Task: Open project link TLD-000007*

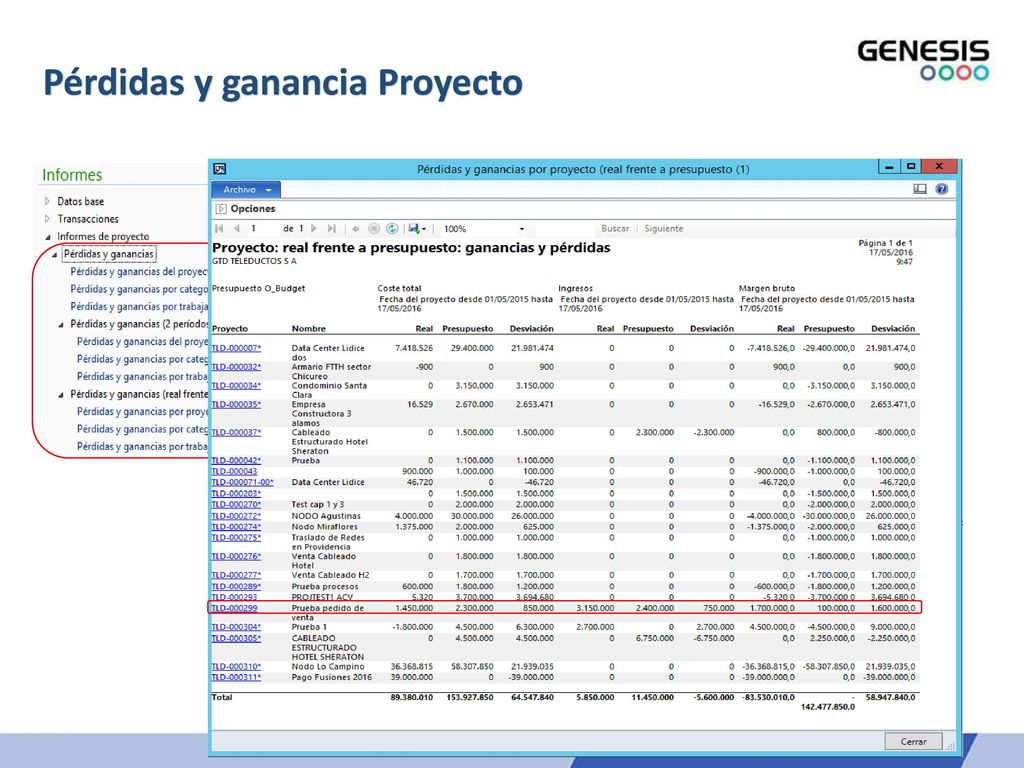Action: 236,348
